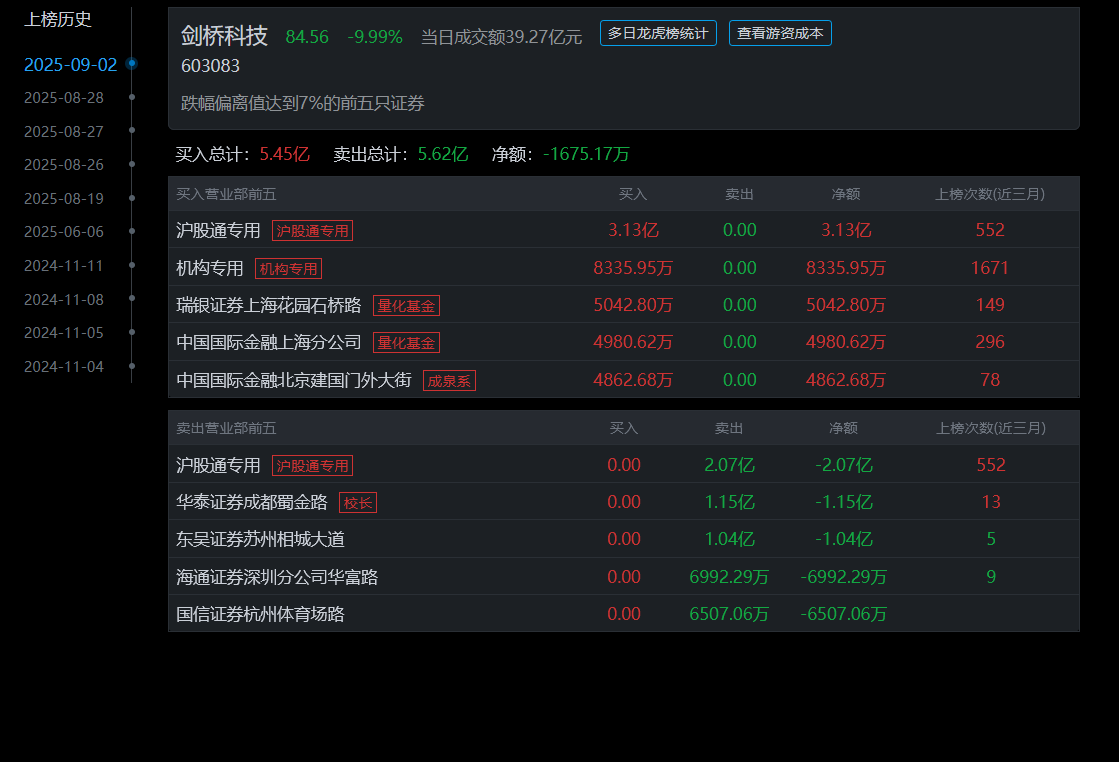Screen dimensions: 1119x762
Task: Click the stock code 603083
Action: (211, 66)
